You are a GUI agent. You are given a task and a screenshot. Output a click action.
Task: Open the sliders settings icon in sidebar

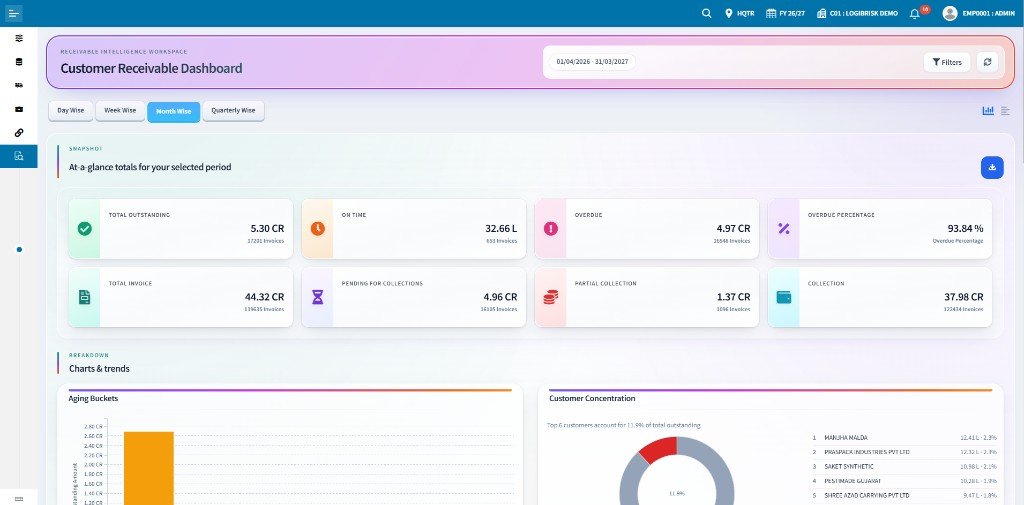tap(19, 39)
